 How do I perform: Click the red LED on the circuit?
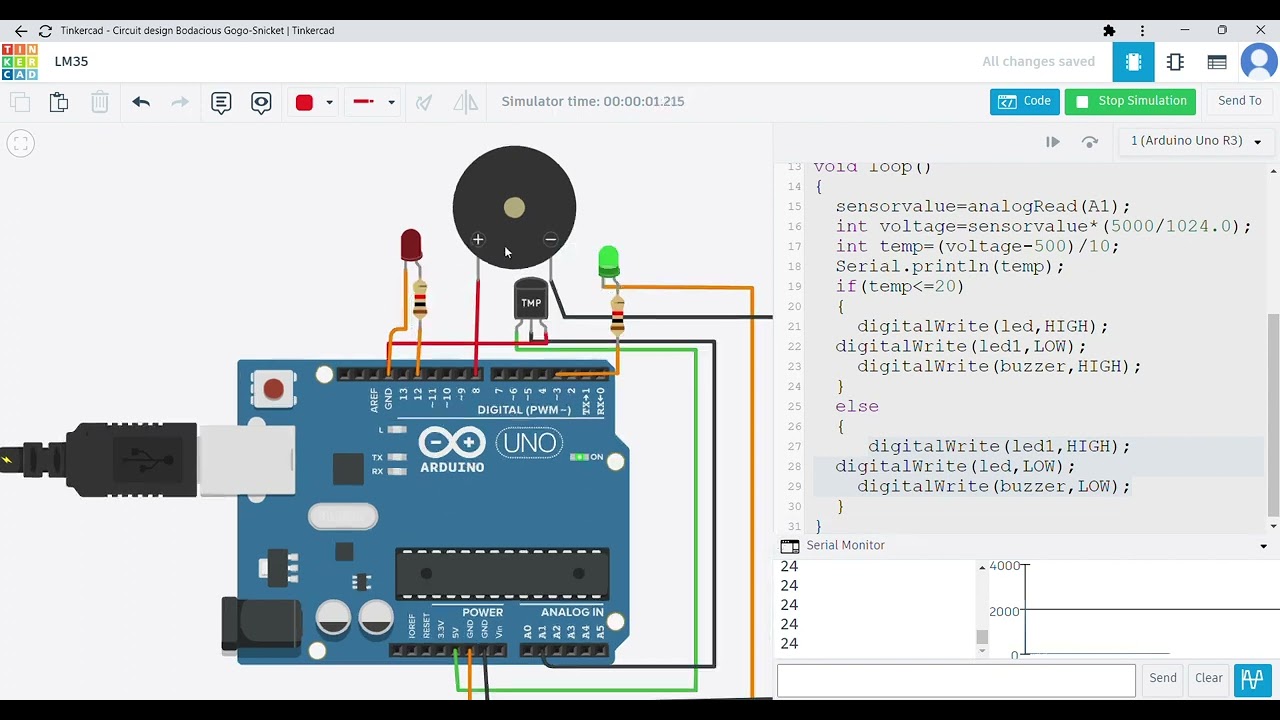[411, 246]
